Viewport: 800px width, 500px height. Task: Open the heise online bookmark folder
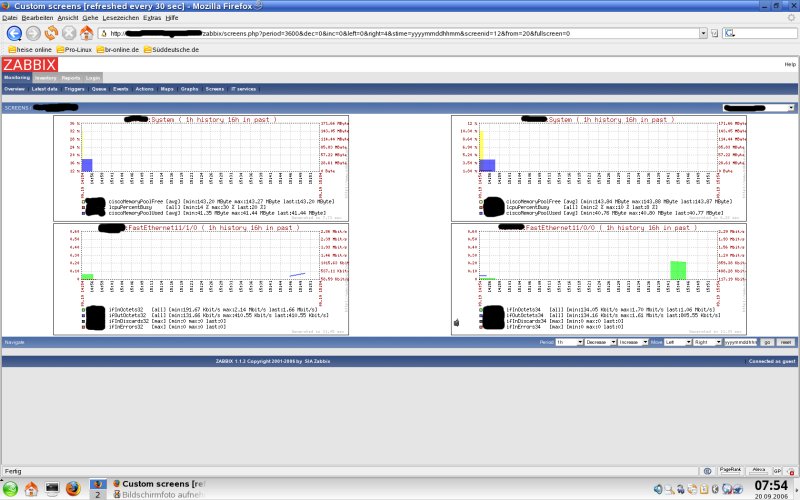(x=30, y=49)
